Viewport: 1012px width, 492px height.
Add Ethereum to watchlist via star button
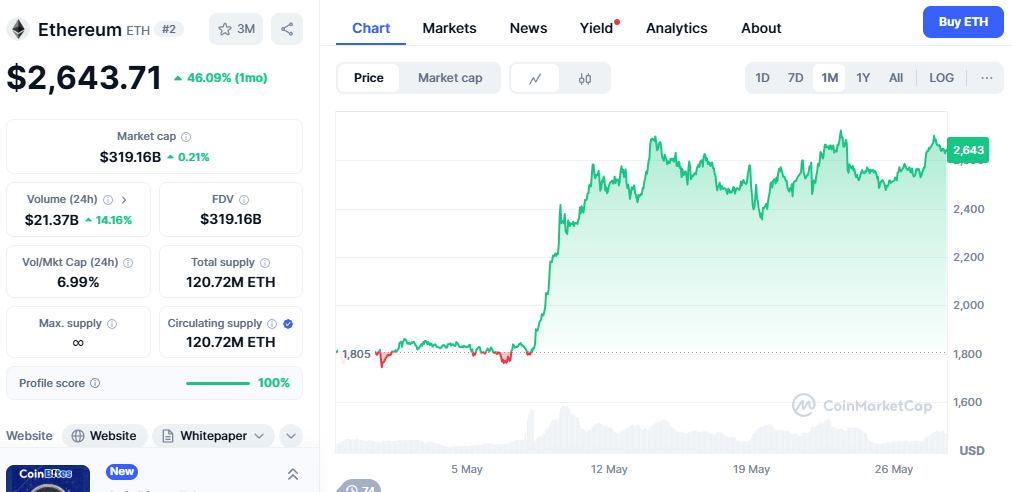click(x=236, y=29)
